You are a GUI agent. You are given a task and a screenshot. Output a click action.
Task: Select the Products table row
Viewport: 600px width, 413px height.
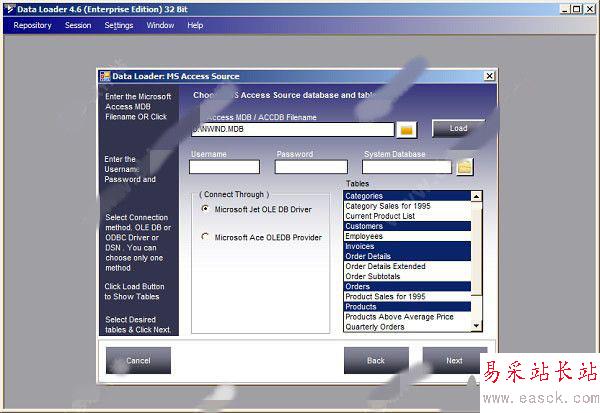(408, 307)
